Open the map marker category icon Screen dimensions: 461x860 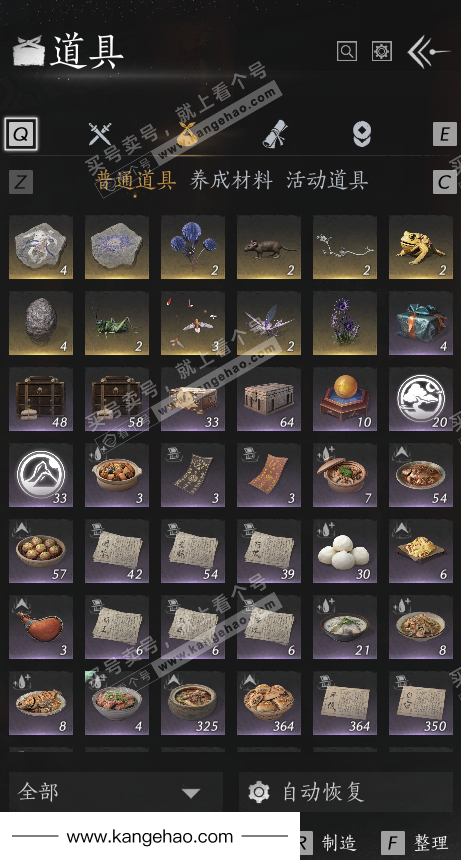[x=362, y=134]
